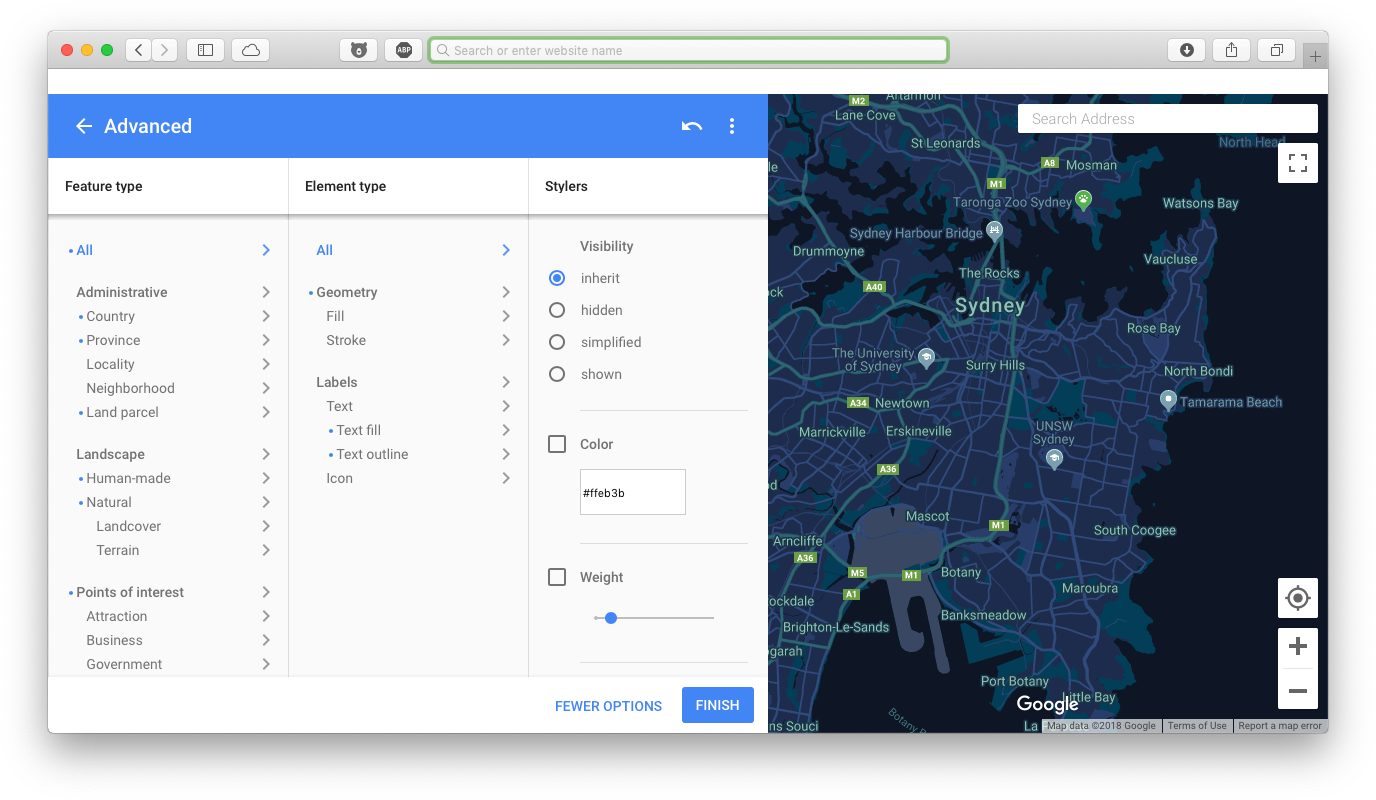Expand the Natural feature chevron
The image size is (1376, 800).
pyautogui.click(x=266, y=502)
